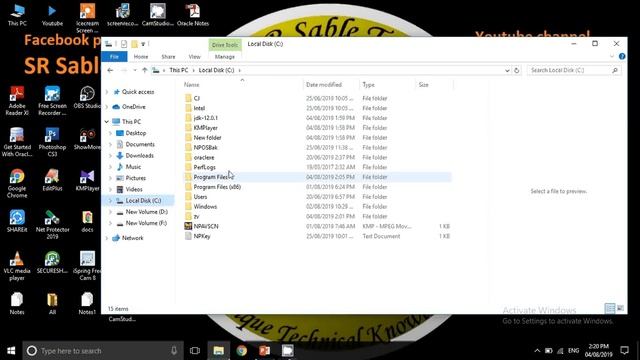Launch VLC media player desktop icon
Image resolution: width=640 pixels, height=360 pixels.
(17, 266)
